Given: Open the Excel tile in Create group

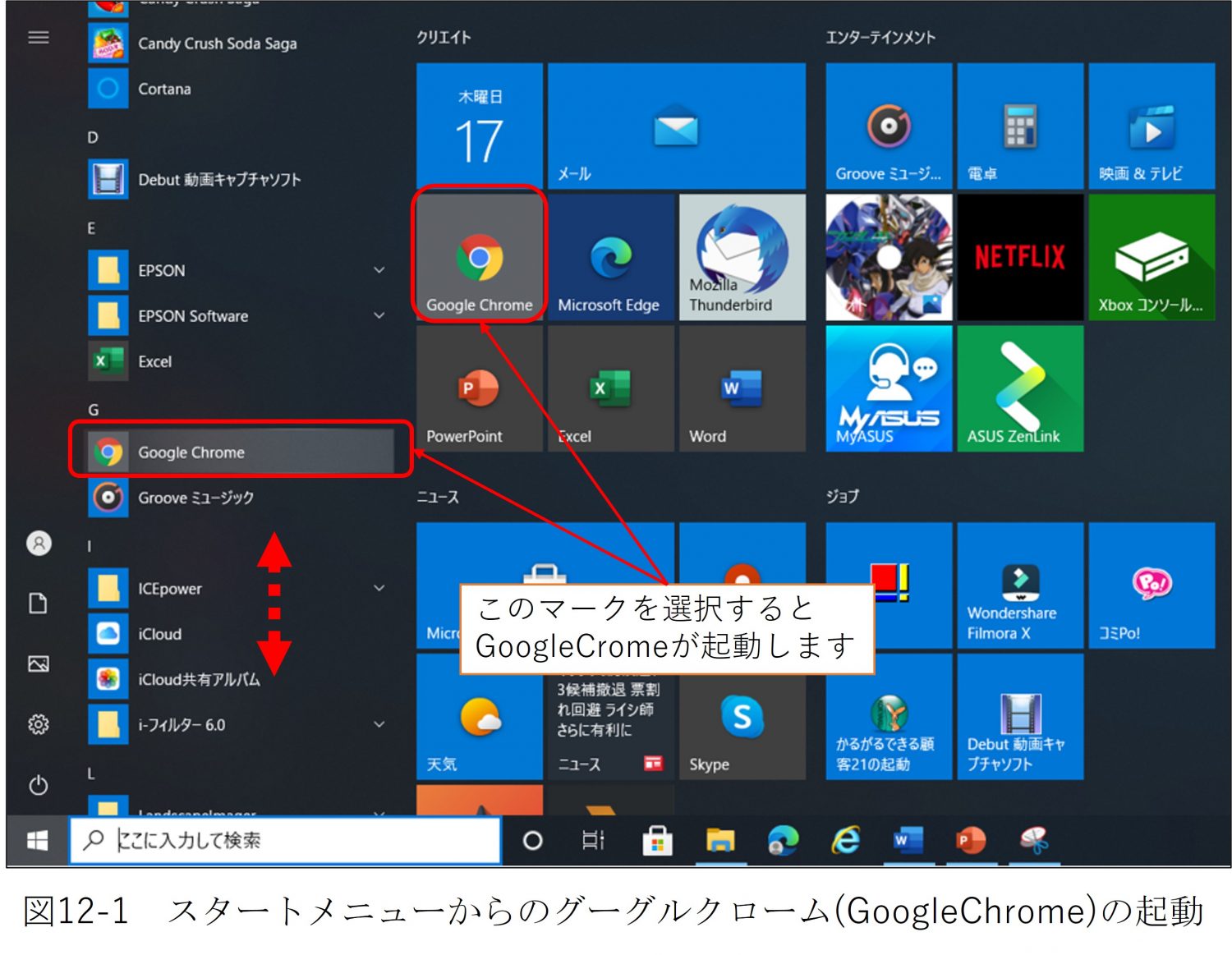Looking at the screenshot, I should point(610,388).
